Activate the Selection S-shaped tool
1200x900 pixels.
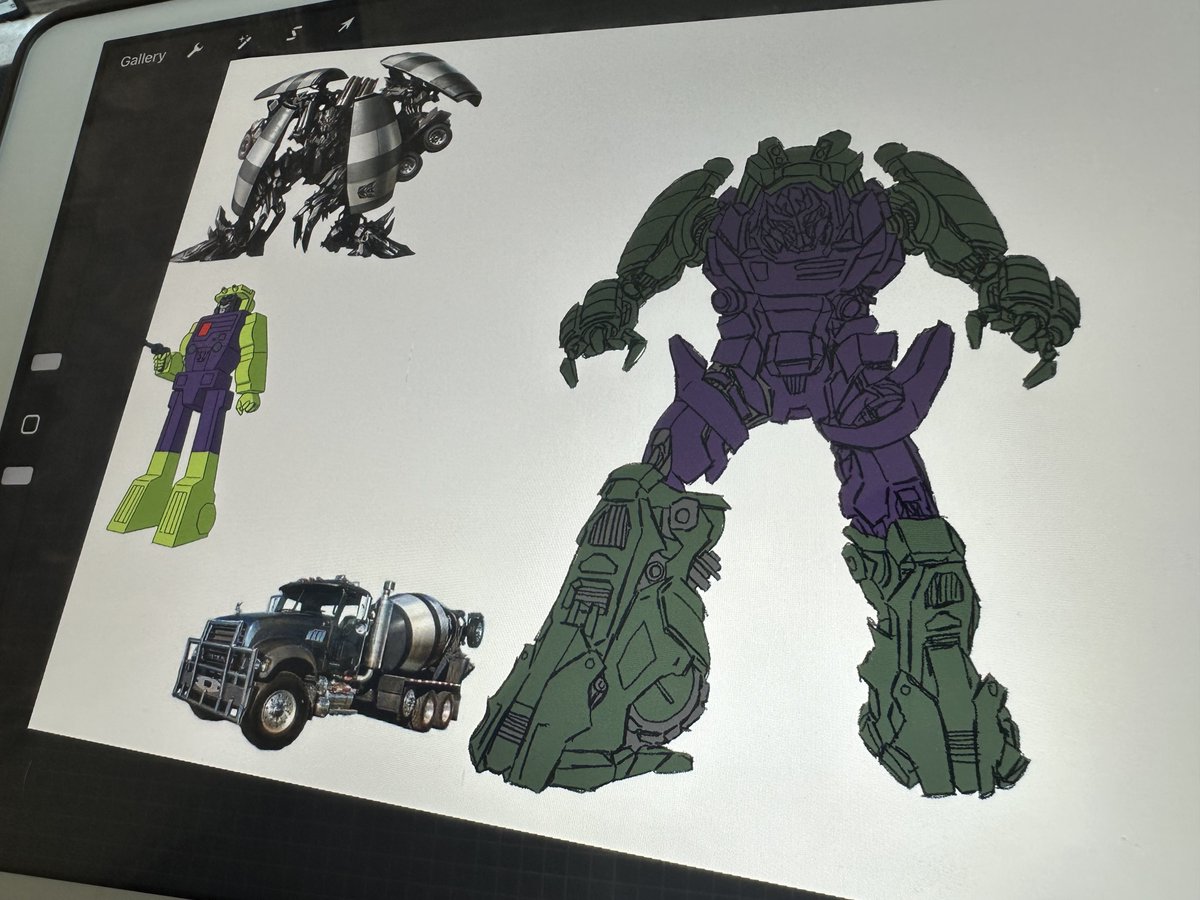295,33
